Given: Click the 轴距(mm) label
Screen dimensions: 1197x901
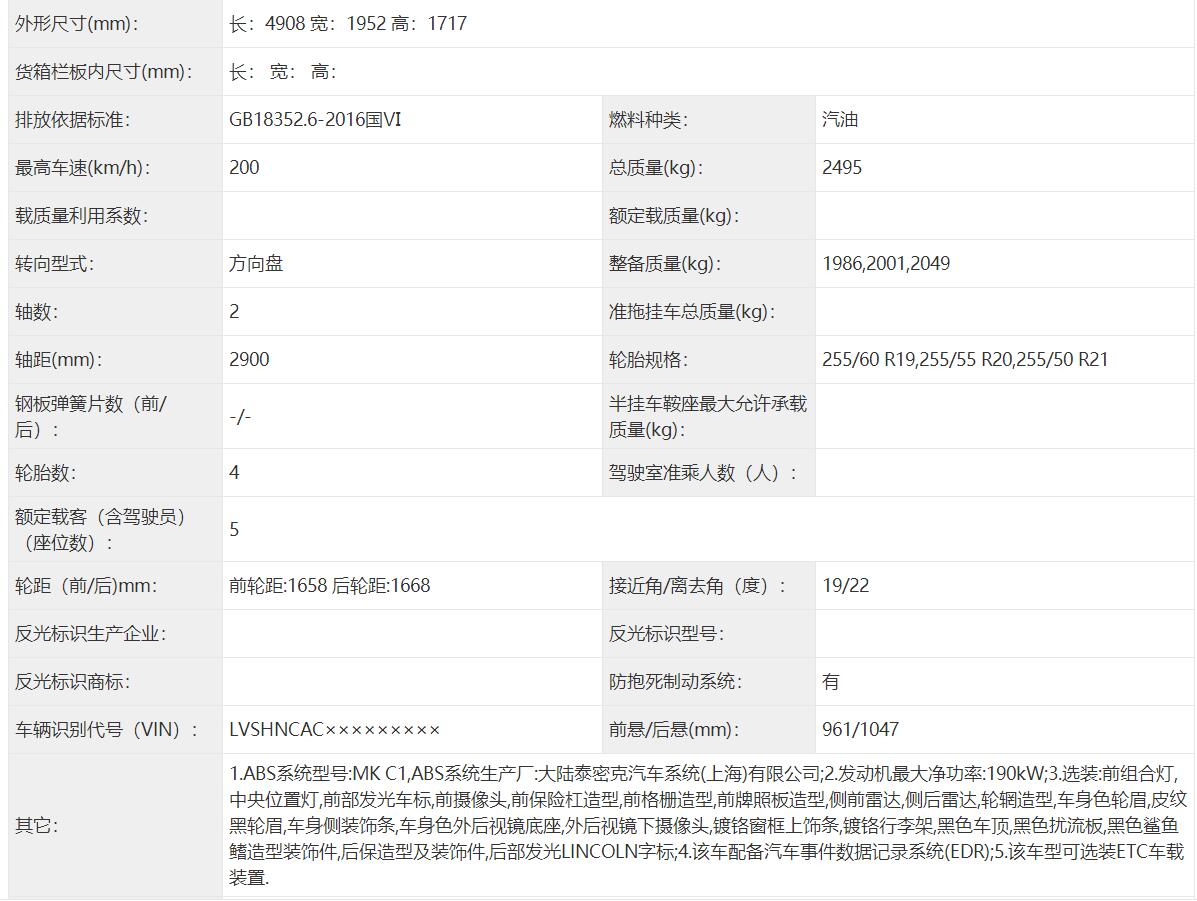Looking at the screenshot, I should tap(58, 360).
